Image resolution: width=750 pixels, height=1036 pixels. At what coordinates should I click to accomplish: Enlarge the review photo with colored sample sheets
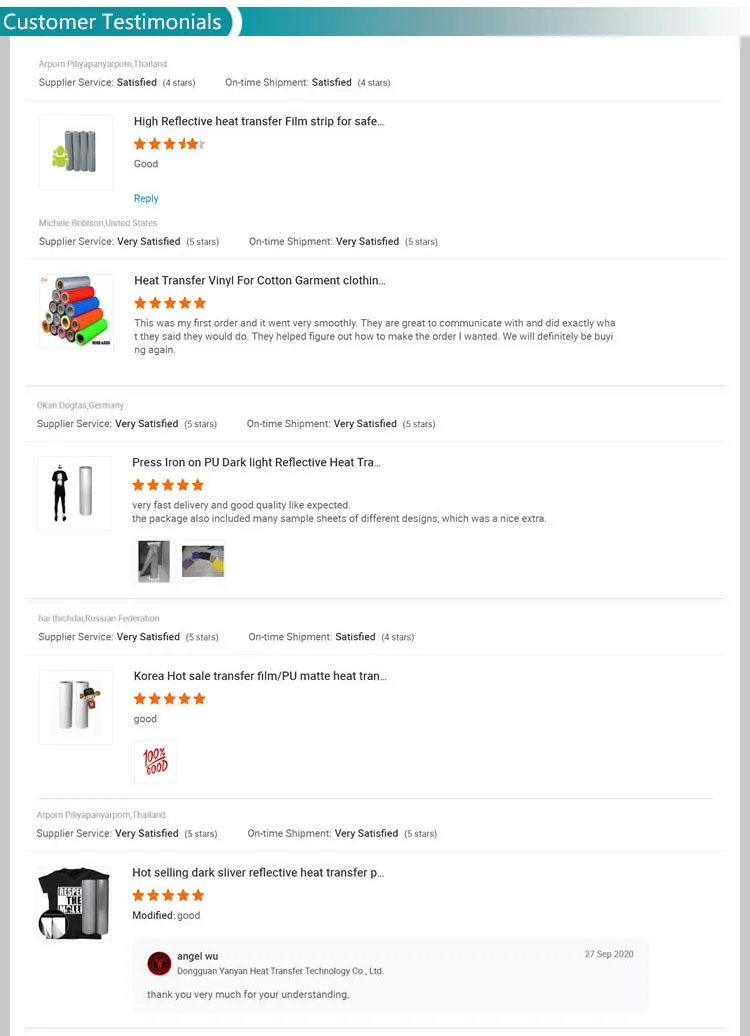click(x=203, y=561)
